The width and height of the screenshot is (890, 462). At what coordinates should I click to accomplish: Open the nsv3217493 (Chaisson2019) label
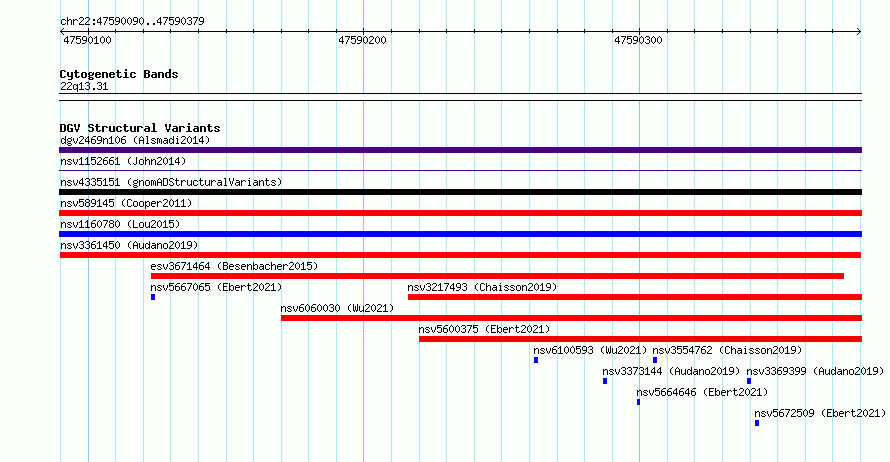point(482,287)
